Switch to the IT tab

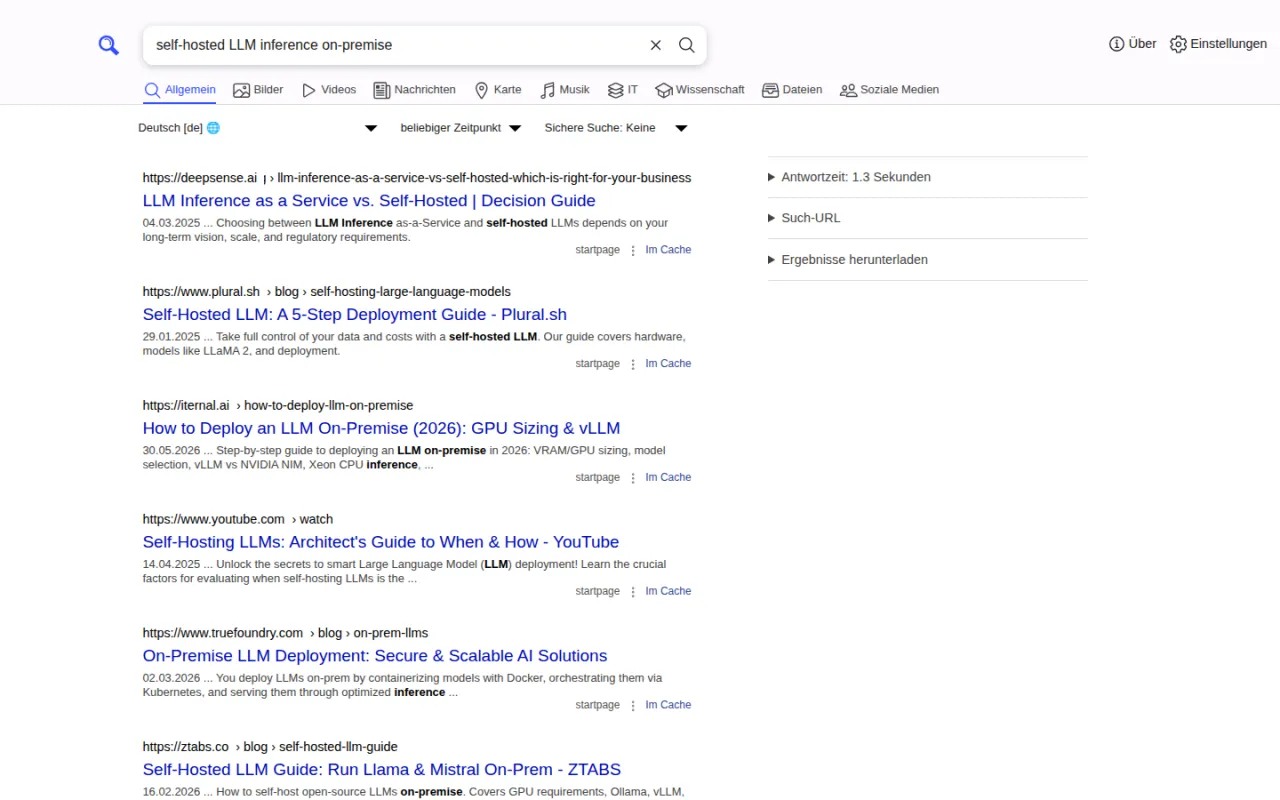click(623, 90)
